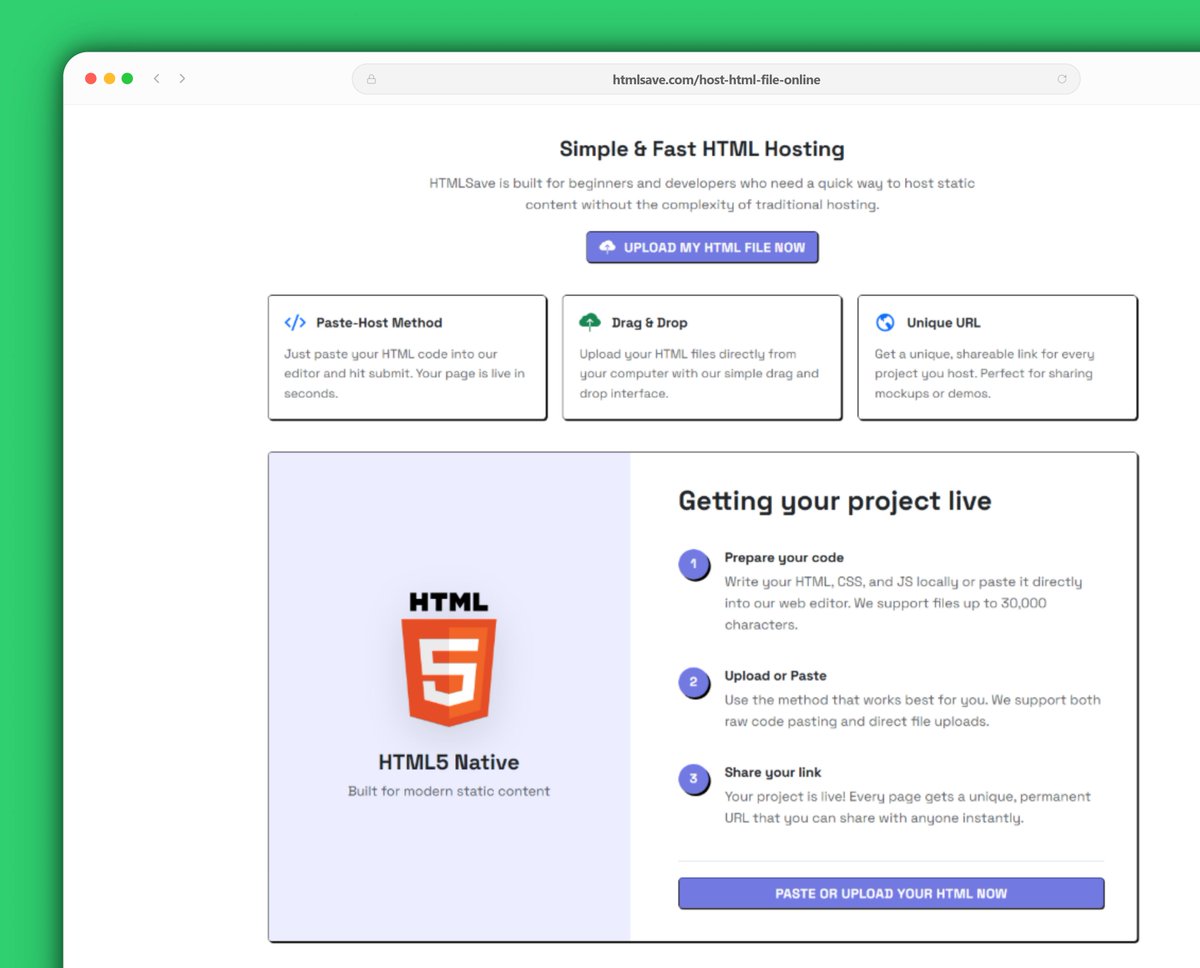Viewport: 1200px width, 968px height.
Task: Click the padlock icon in address bar
Action: [x=372, y=79]
